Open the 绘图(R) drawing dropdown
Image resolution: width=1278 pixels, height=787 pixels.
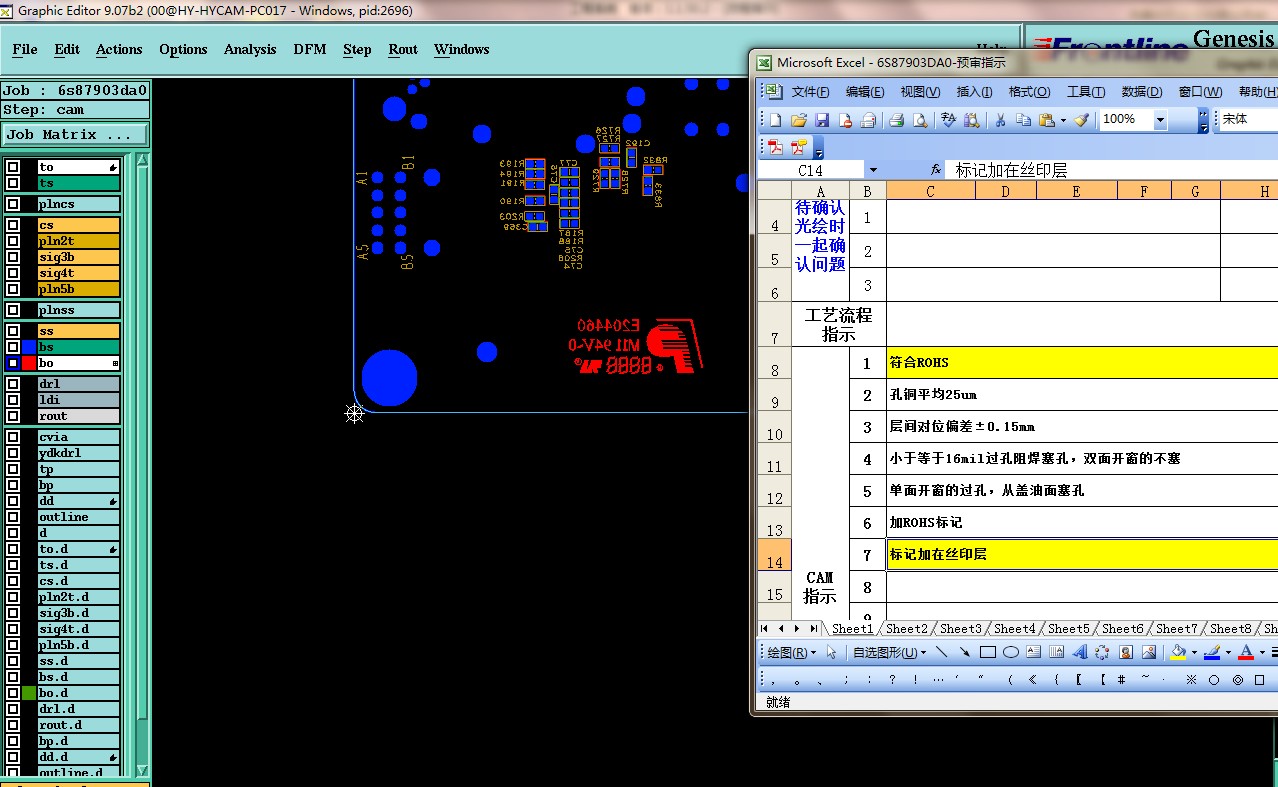(x=790, y=653)
